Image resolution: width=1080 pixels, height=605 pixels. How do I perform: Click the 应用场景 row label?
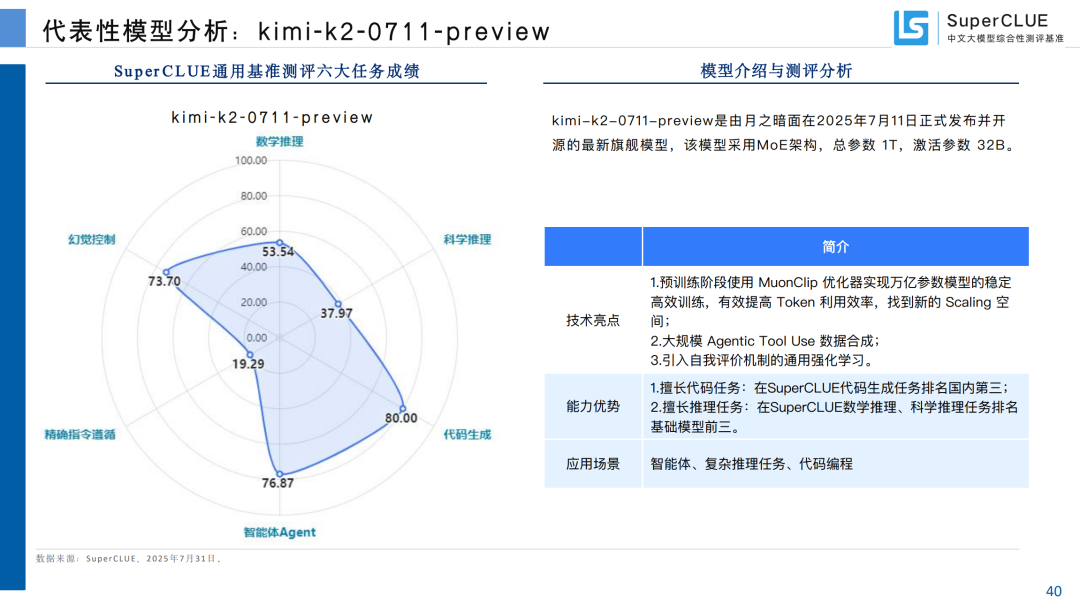(593, 464)
